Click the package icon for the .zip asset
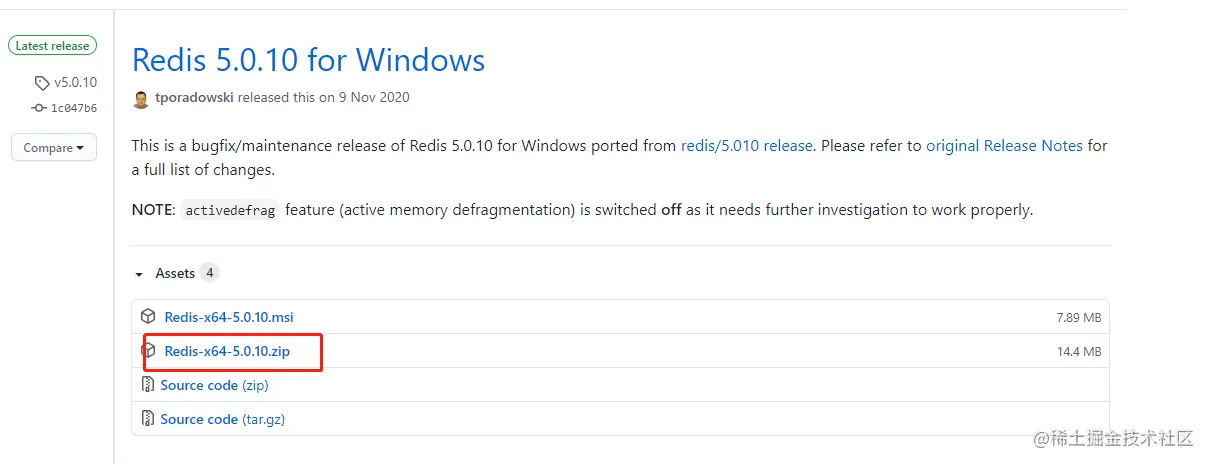This screenshot has width=1209, height=464. [148, 351]
